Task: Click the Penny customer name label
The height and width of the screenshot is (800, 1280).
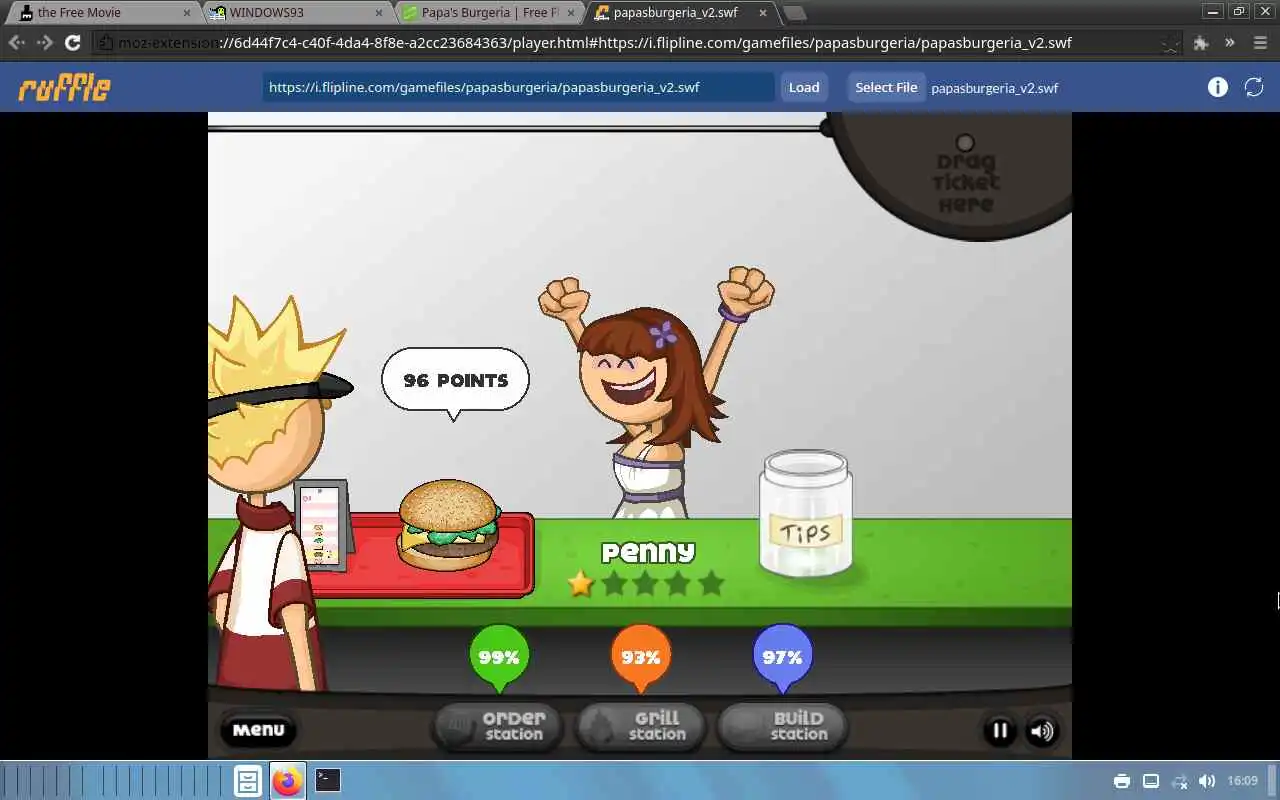Action: pyautogui.click(x=648, y=552)
